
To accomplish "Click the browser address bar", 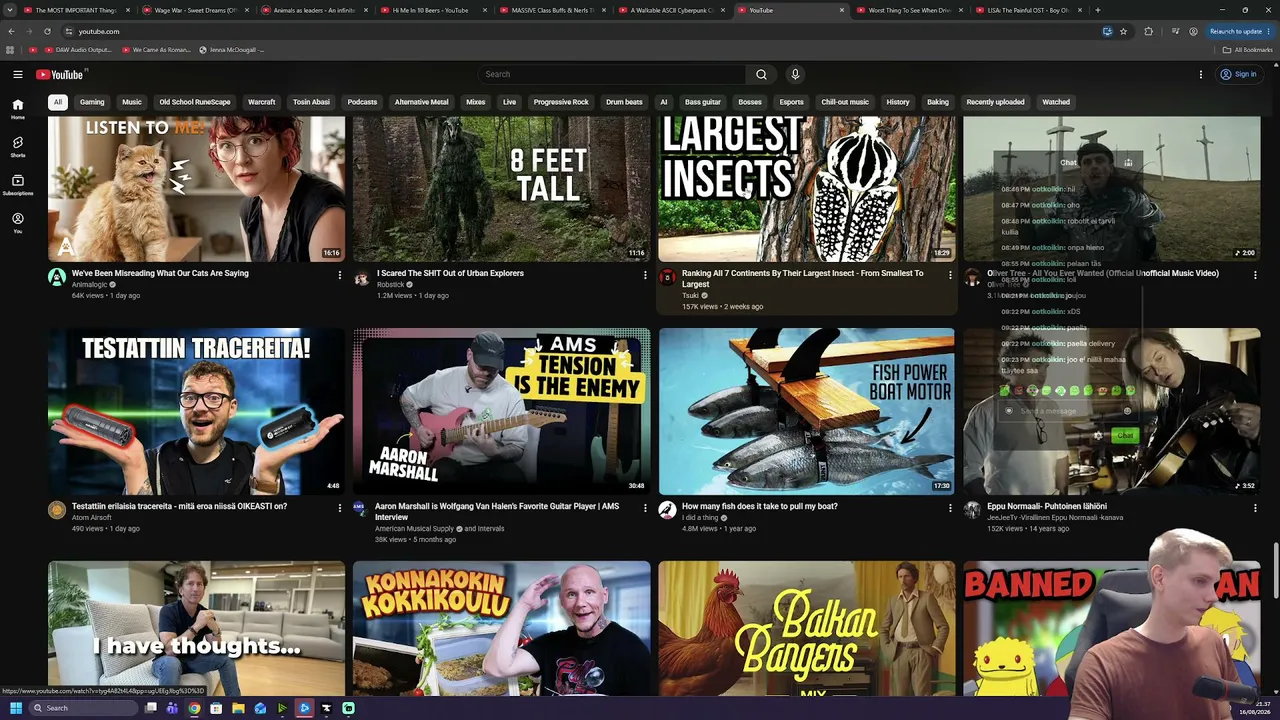I will [x=585, y=31].
